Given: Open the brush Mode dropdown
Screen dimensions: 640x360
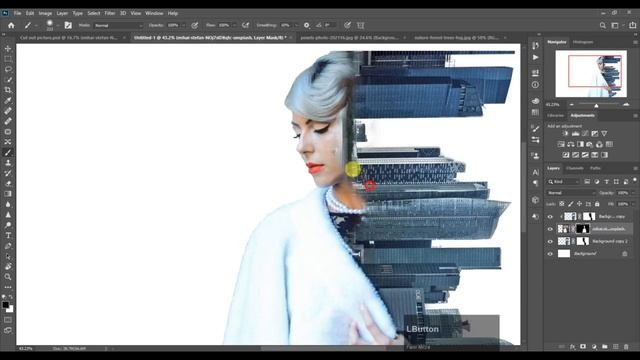Looking at the screenshot, I should click(118, 25).
